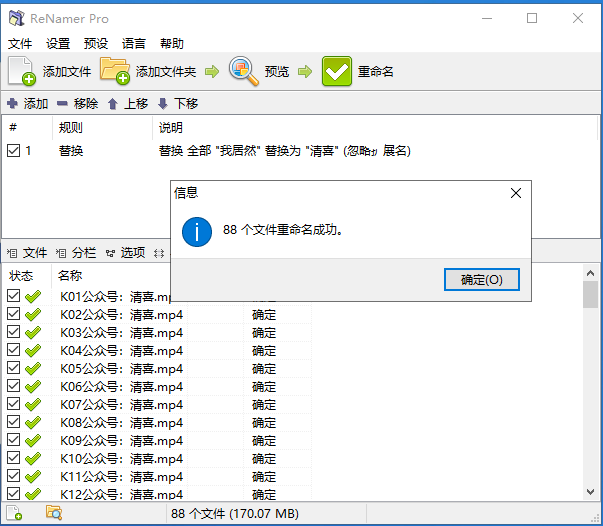Open the 文件 menu in the menu bar
Image resolution: width=603 pixels, height=526 pixels.
(x=20, y=43)
